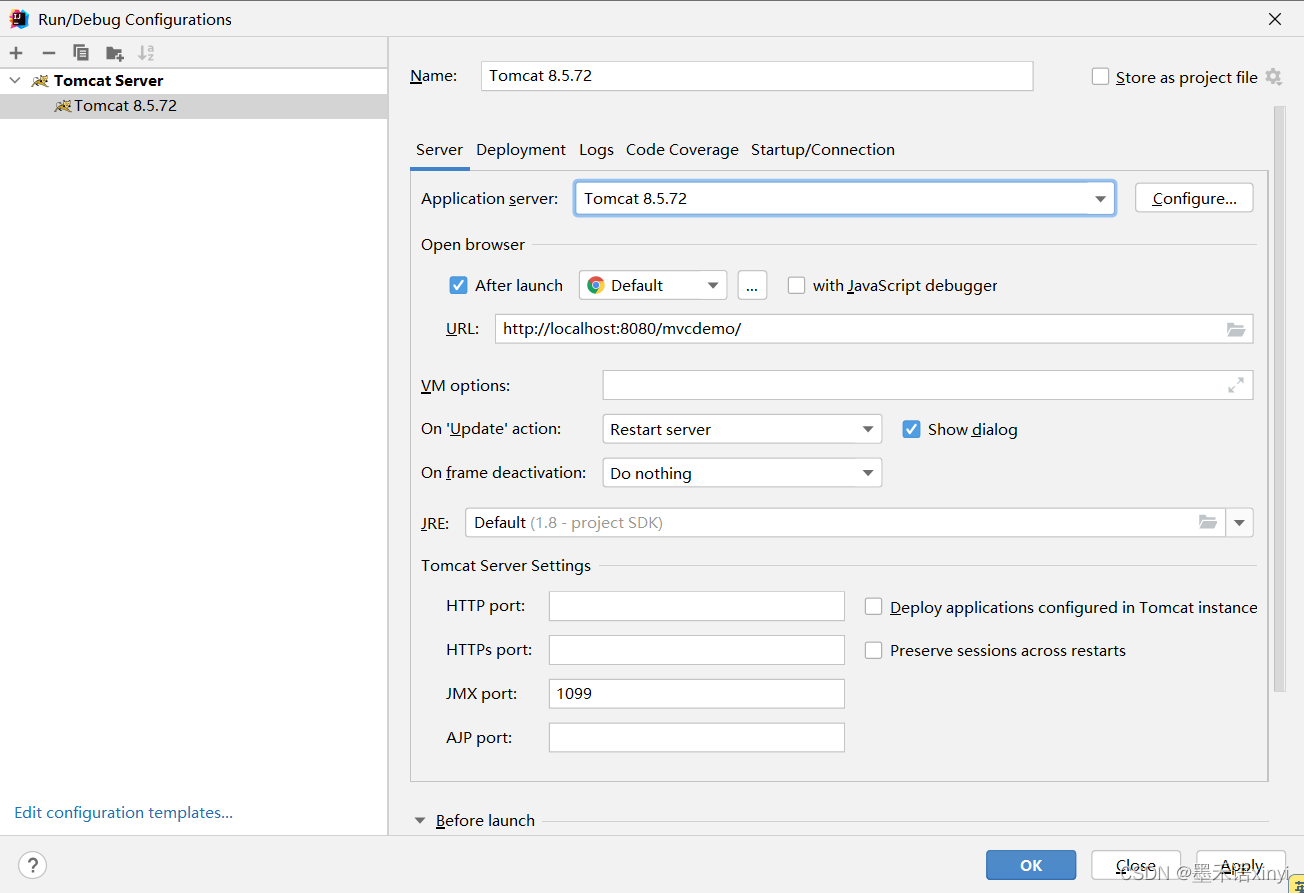Expand the VM options field
The height and width of the screenshot is (893, 1304).
click(x=1236, y=385)
